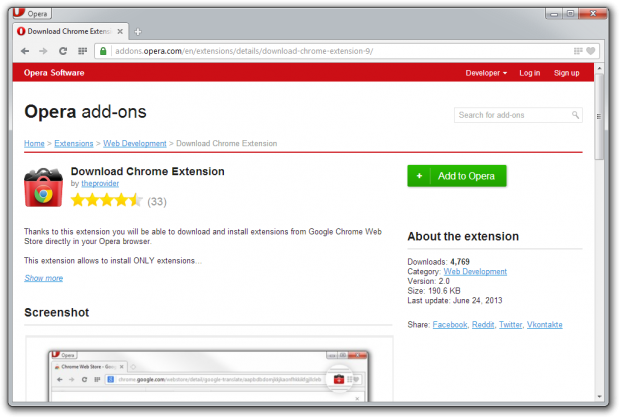This screenshot has width=620, height=418.
Task: Open the Opera menu button
Action: coord(32,13)
